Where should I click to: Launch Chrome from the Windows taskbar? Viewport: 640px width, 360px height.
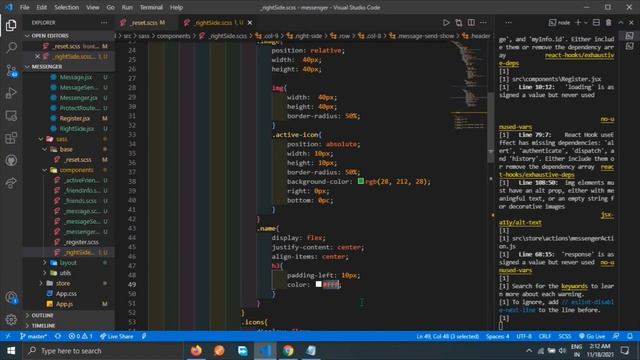(288, 350)
